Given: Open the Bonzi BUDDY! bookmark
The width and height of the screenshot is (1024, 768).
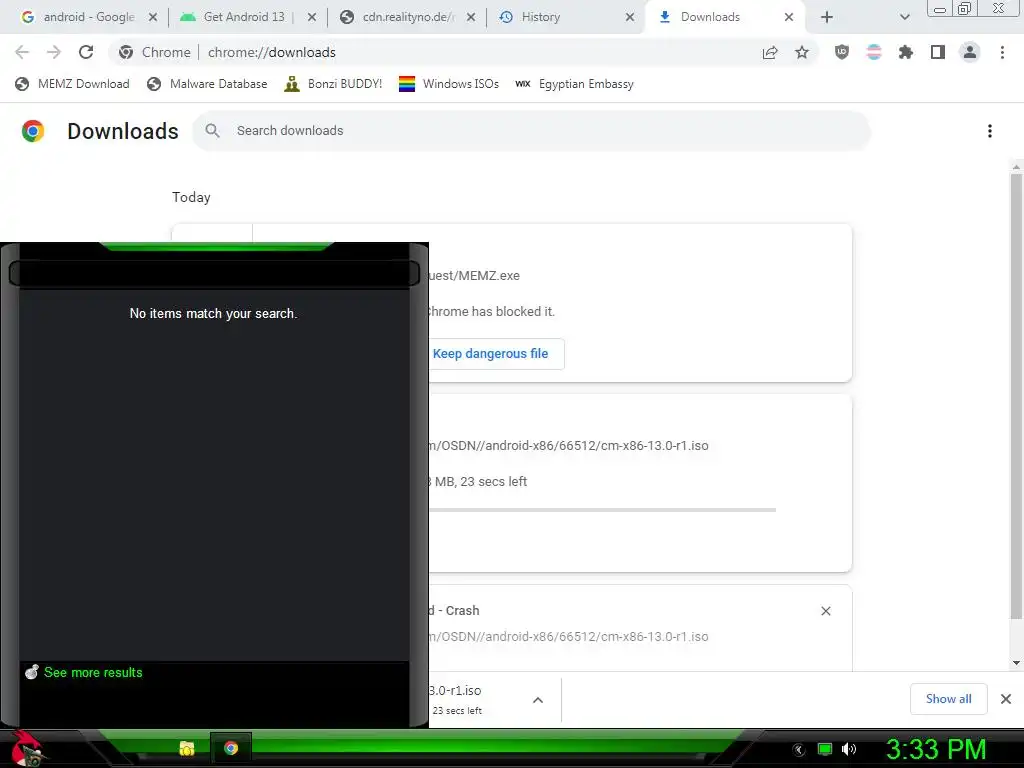Looking at the screenshot, I should (x=333, y=84).
